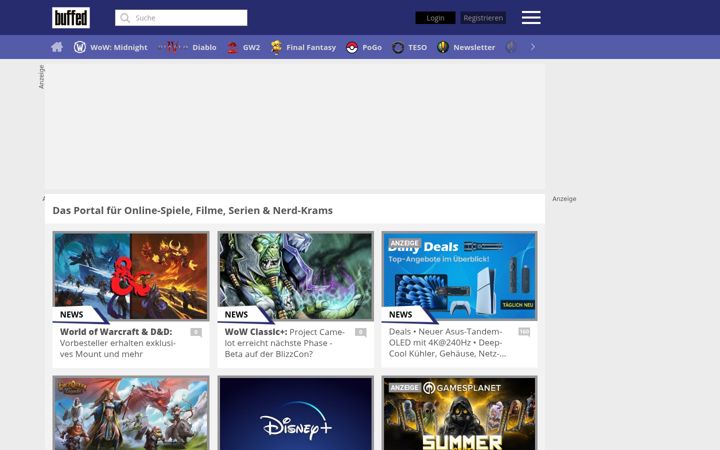Viewport: 720px width, 450px height.
Task: Open the Diablo nav item
Action: pos(204,47)
